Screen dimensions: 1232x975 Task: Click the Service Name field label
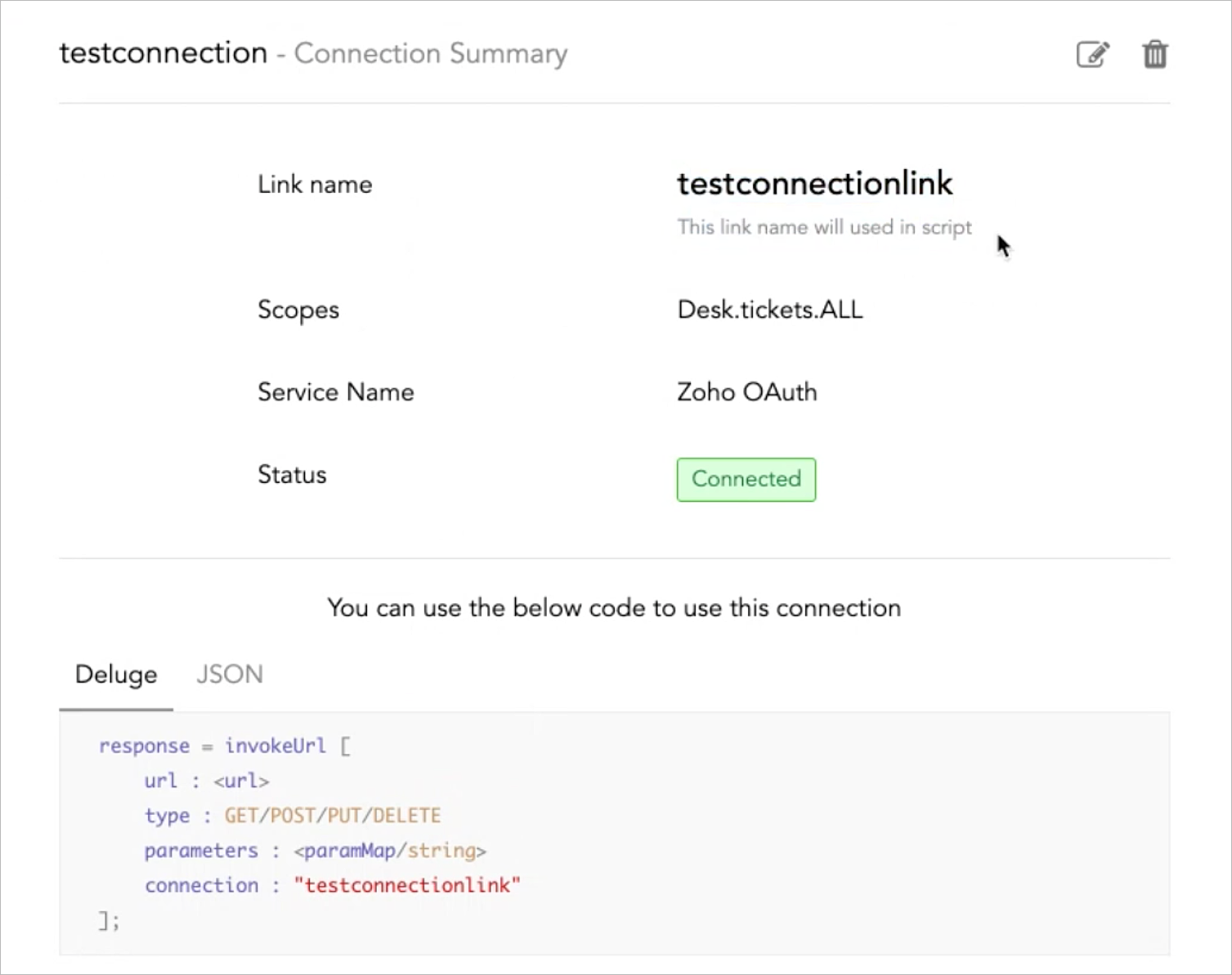335,392
